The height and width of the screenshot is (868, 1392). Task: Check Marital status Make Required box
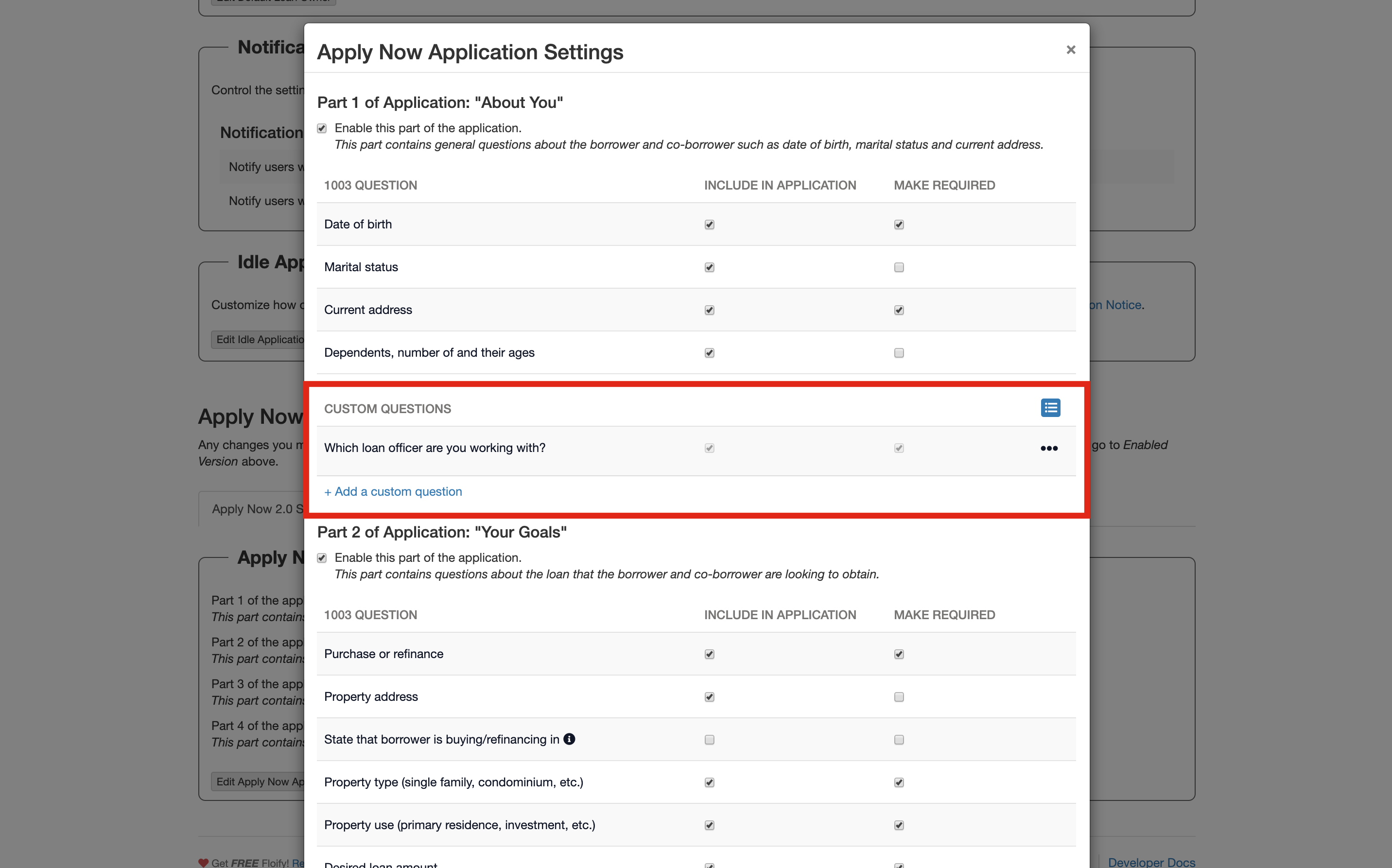point(899,267)
